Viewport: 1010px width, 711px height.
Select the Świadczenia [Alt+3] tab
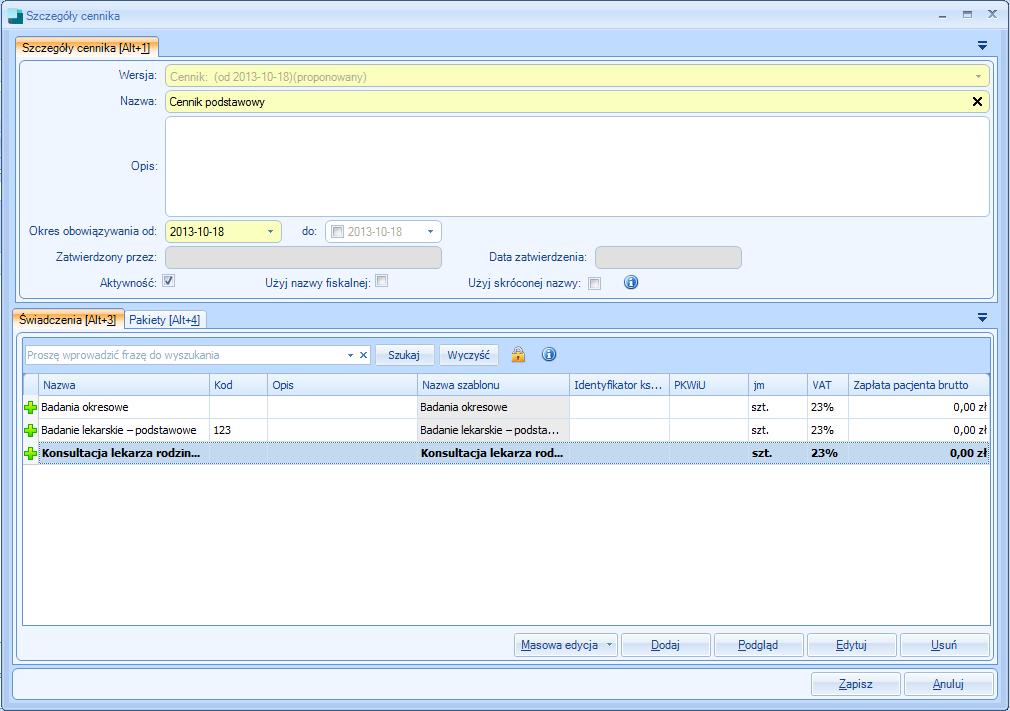pos(68,319)
